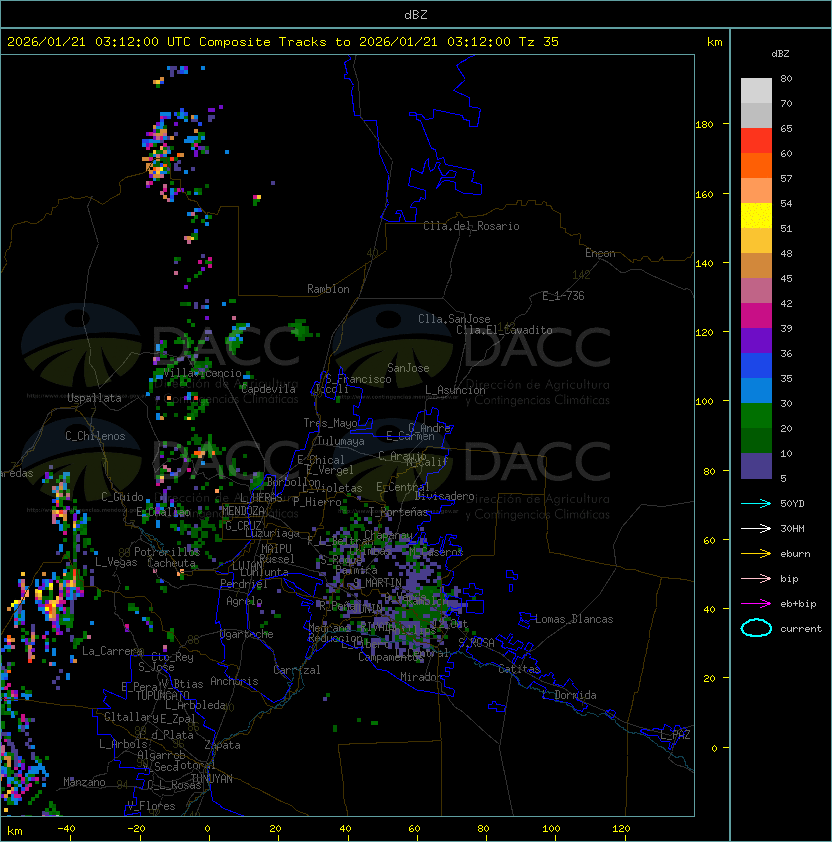
Task: Click the dBZ title in top bar
Action: (415, 14)
